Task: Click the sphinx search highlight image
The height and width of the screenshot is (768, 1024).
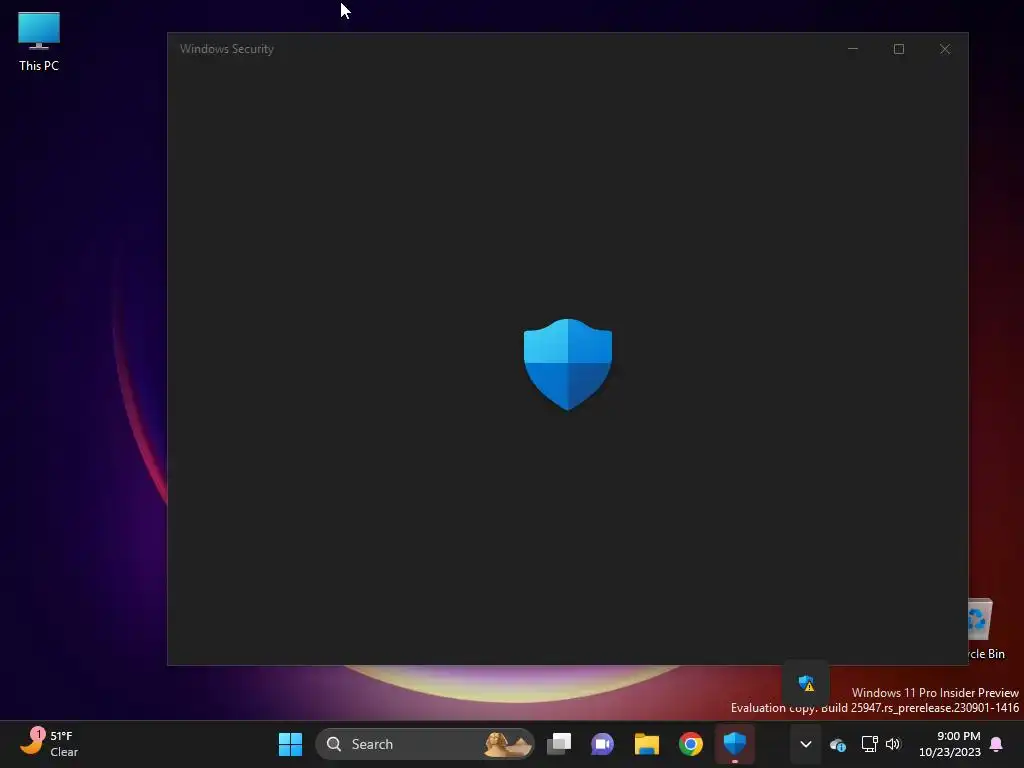Action: pyautogui.click(x=507, y=744)
